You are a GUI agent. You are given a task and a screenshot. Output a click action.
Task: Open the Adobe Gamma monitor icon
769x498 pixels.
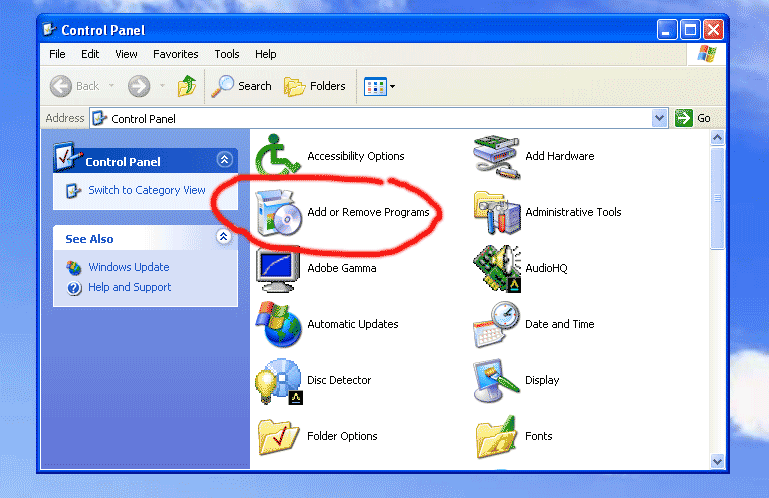(x=278, y=269)
